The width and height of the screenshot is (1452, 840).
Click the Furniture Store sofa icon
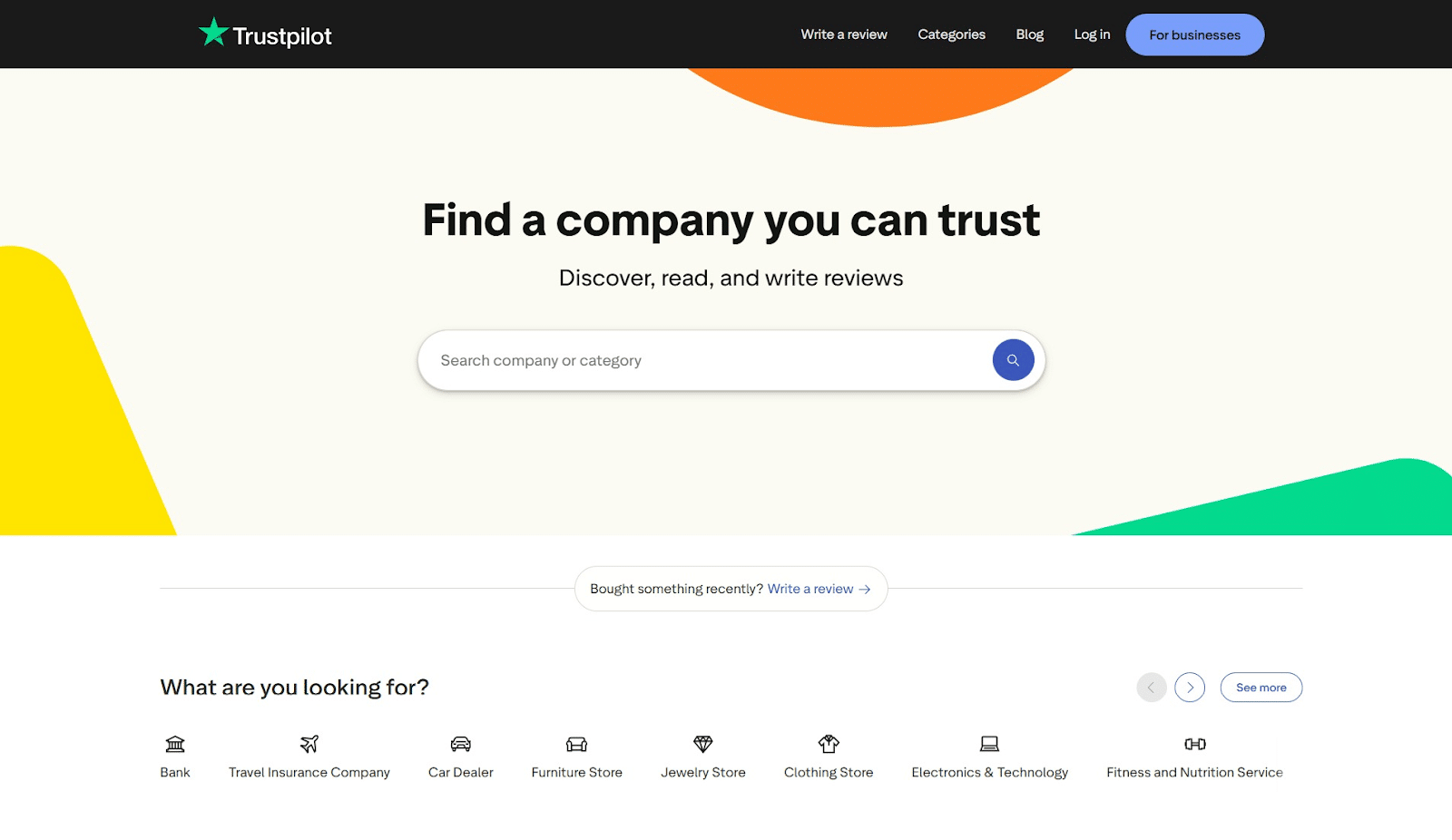tap(576, 744)
